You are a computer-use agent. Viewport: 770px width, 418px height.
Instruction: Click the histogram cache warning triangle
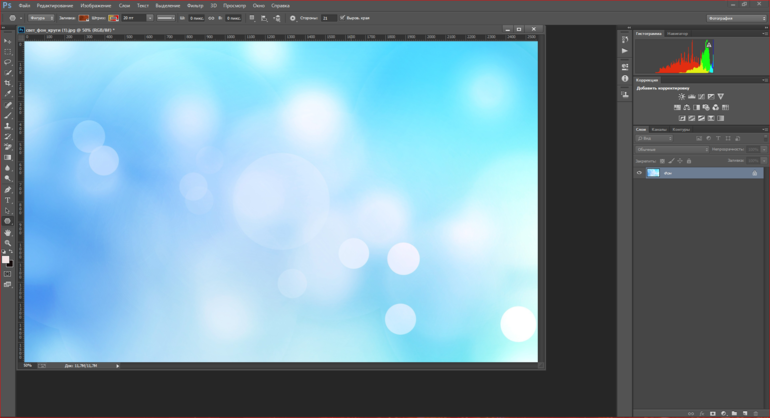pos(708,44)
